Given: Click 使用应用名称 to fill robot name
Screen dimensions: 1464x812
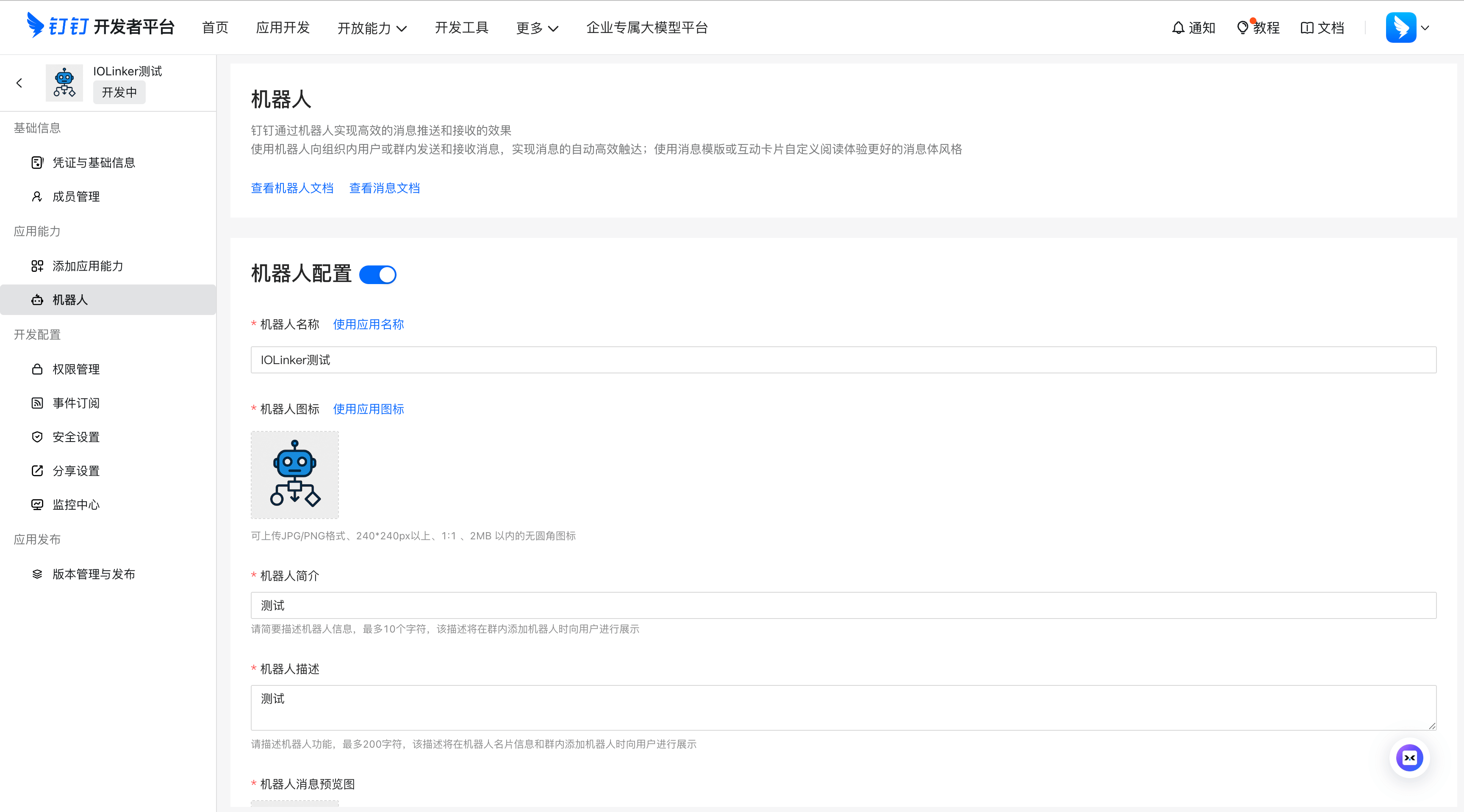Looking at the screenshot, I should coord(368,324).
